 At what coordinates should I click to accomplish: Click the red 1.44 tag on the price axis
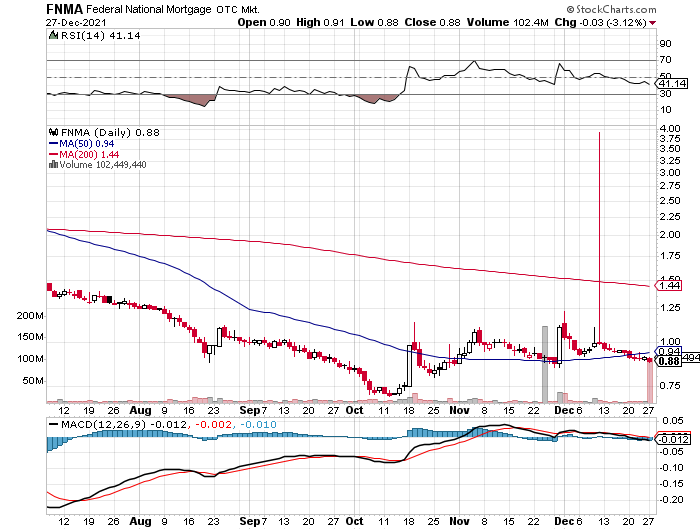(668, 285)
